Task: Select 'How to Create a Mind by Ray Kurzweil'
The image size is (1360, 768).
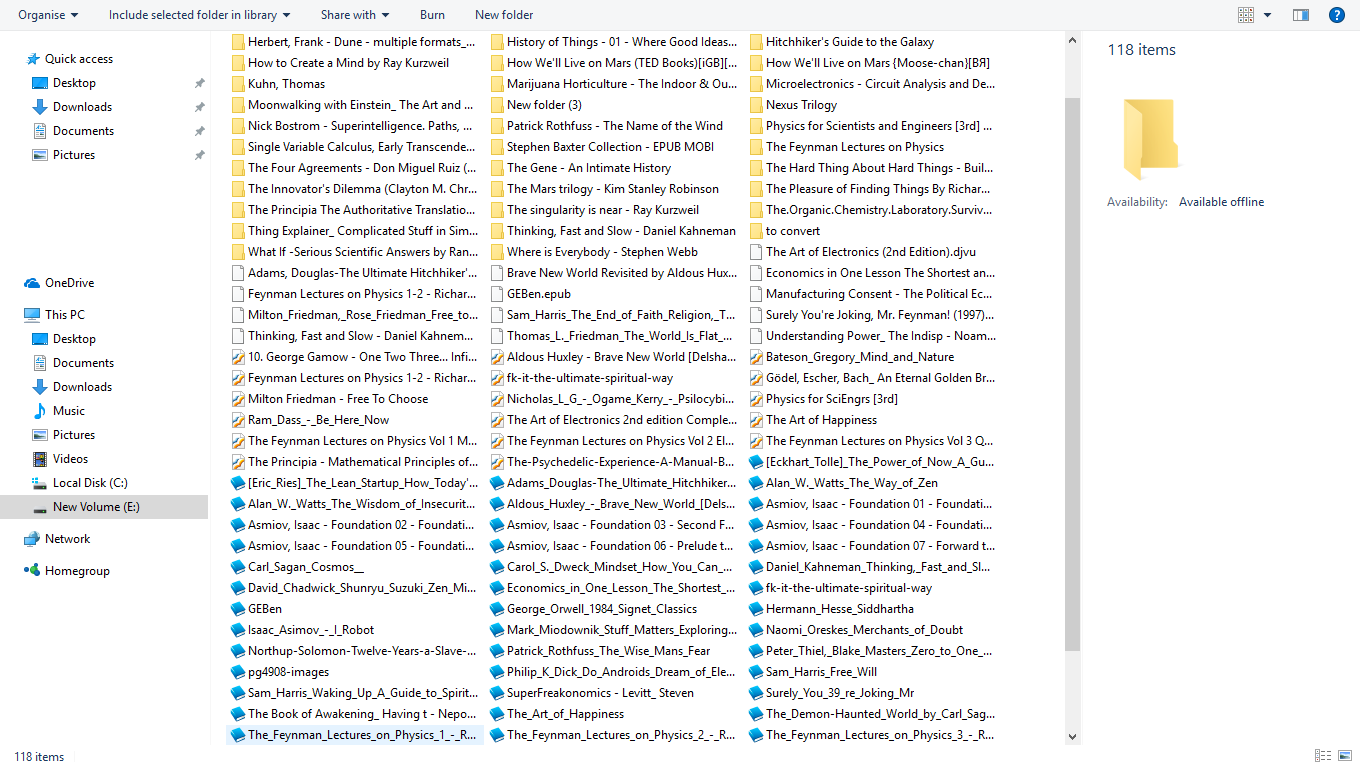Action: point(348,63)
